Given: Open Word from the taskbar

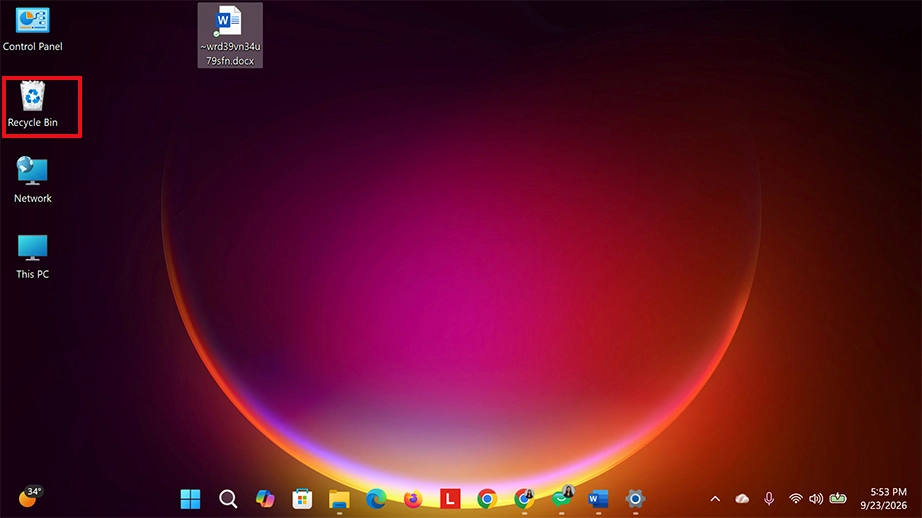Looking at the screenshot, I should click(x=599, y=499).
